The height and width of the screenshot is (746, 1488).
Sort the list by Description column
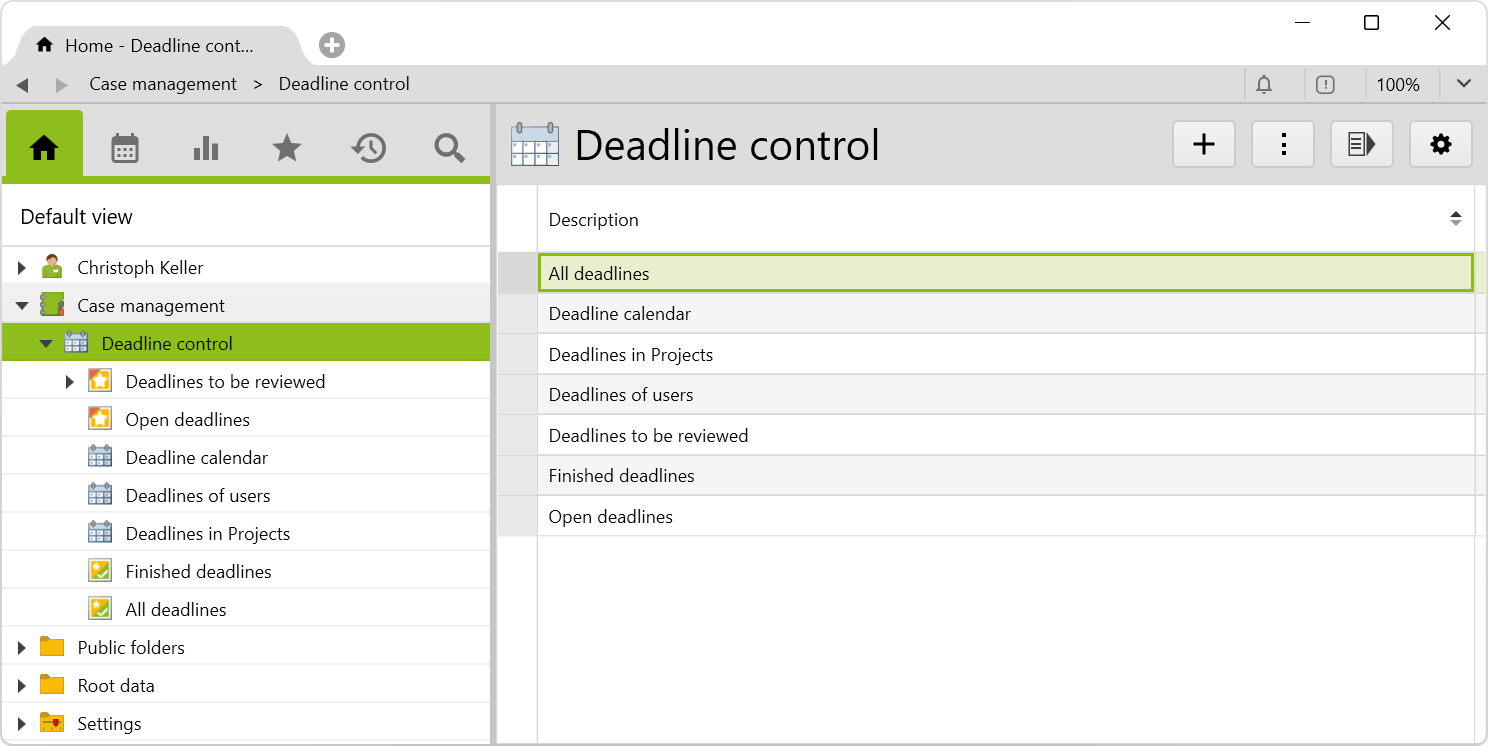1455,219
